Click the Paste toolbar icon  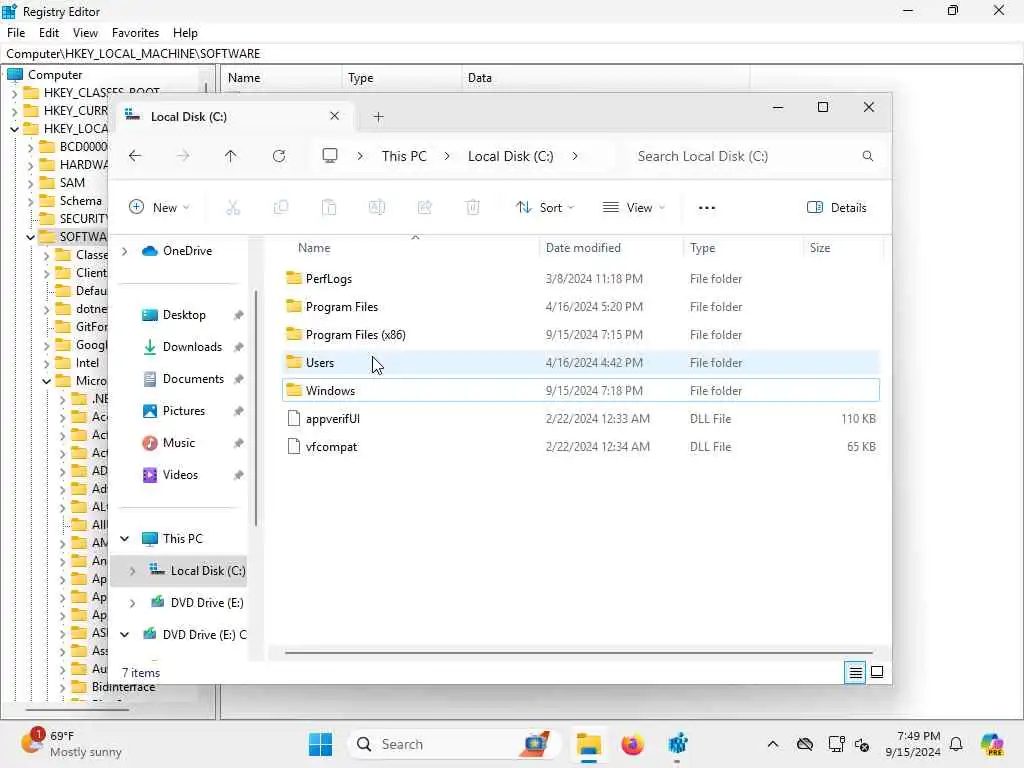click(x=329, y=208)
